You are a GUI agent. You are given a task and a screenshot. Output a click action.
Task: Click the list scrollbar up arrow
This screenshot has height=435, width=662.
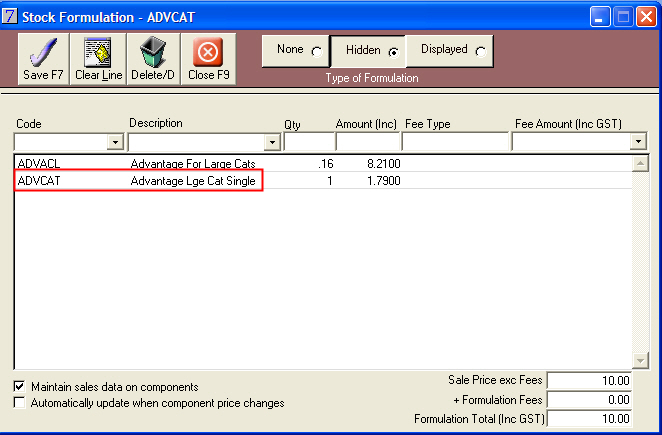click(640, 163)
